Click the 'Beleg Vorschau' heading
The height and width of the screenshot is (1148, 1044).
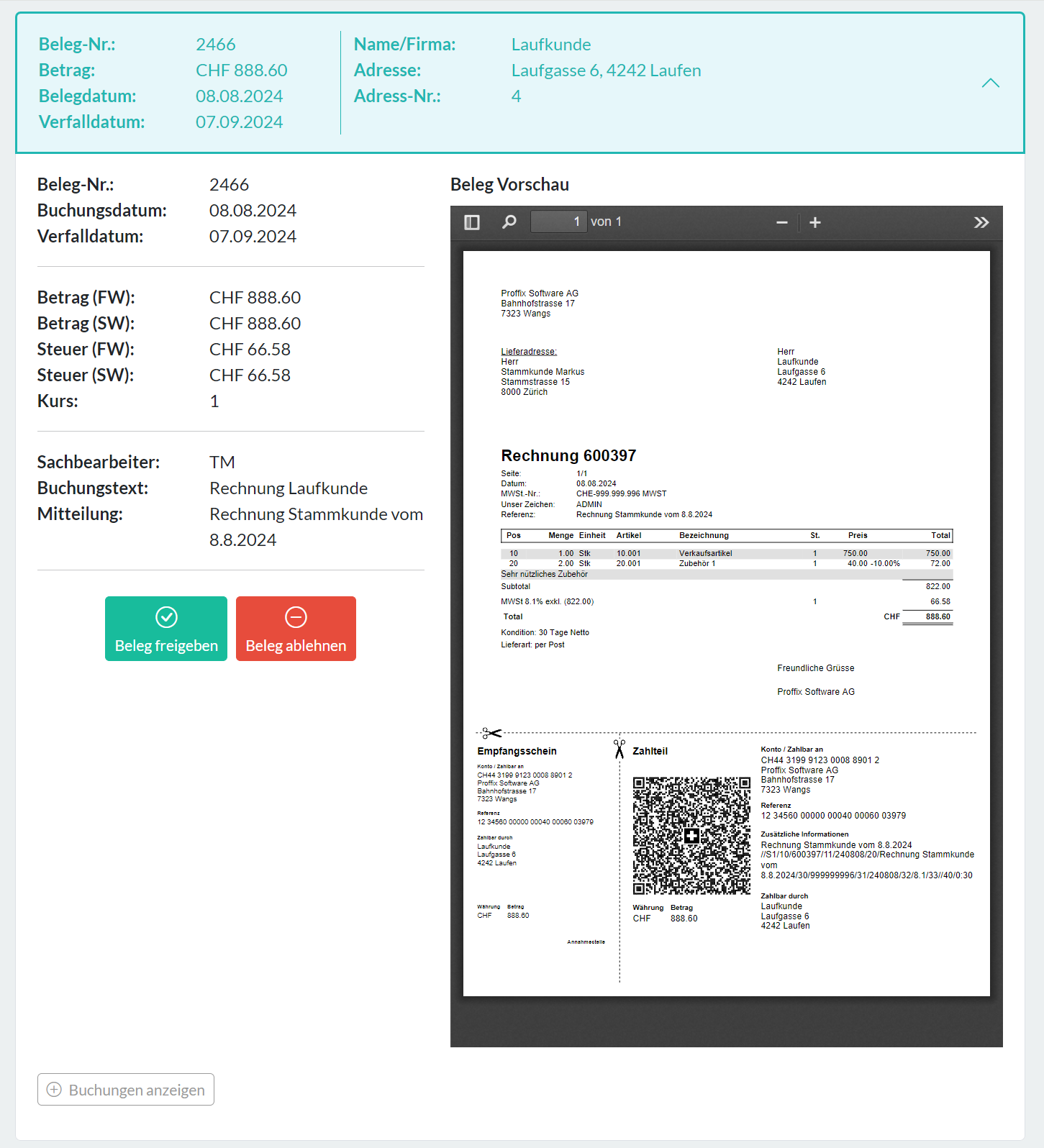[x=509, y=185]
